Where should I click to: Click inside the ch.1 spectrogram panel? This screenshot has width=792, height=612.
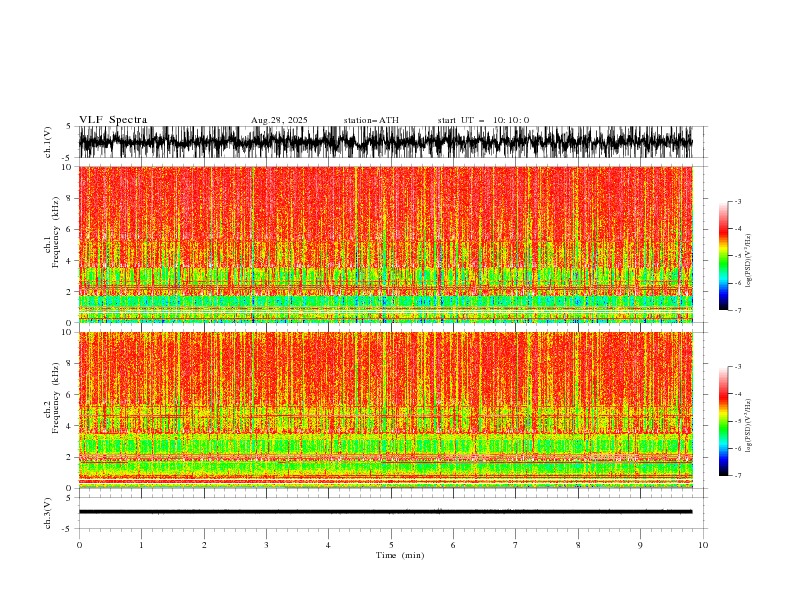(385, 244)
